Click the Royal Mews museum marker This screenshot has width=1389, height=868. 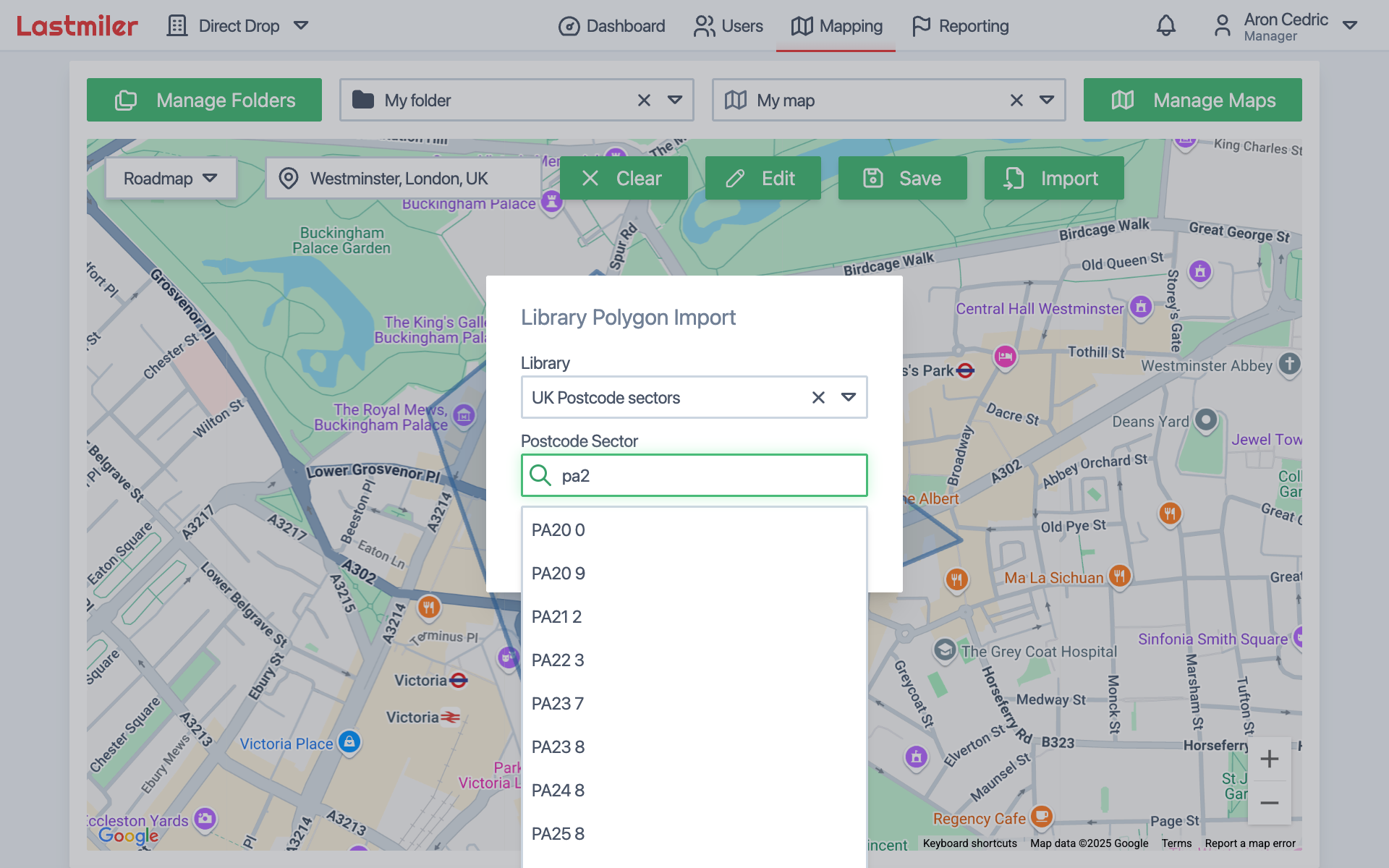(464, 416)
